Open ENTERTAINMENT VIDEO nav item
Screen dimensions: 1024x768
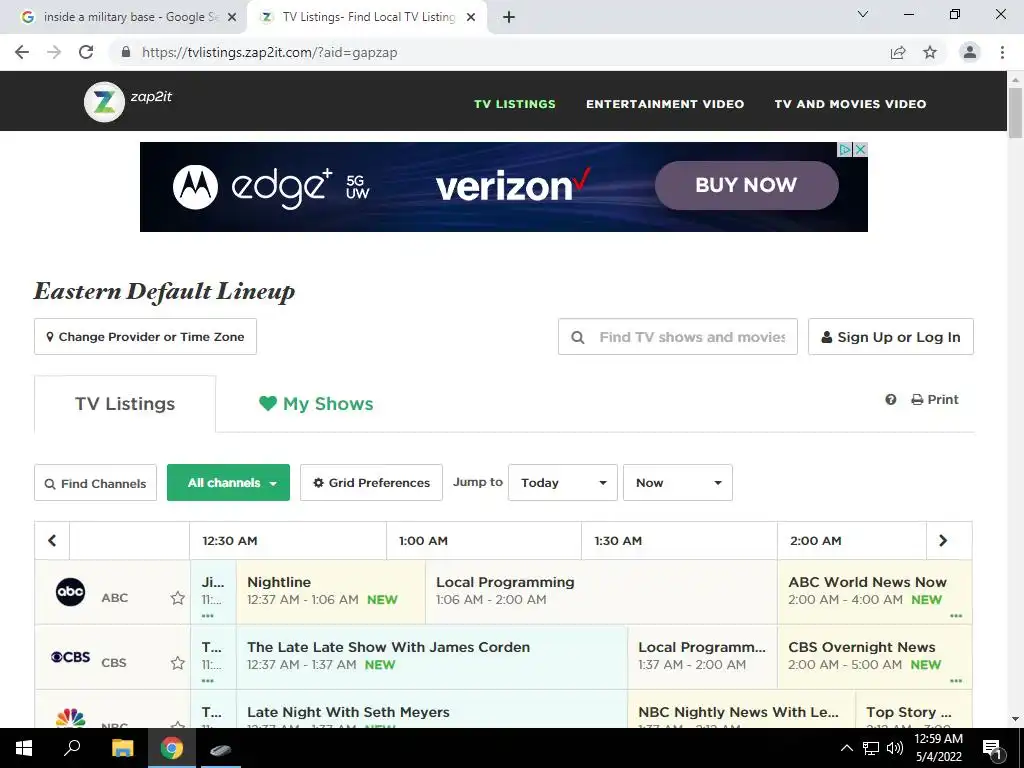click(665, 104)
